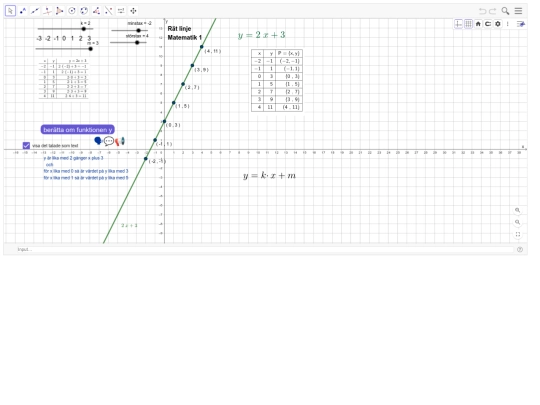Screen dimensions: 540x405
Task: Select the Polygon tool
Action: click(x=59, y=11)
